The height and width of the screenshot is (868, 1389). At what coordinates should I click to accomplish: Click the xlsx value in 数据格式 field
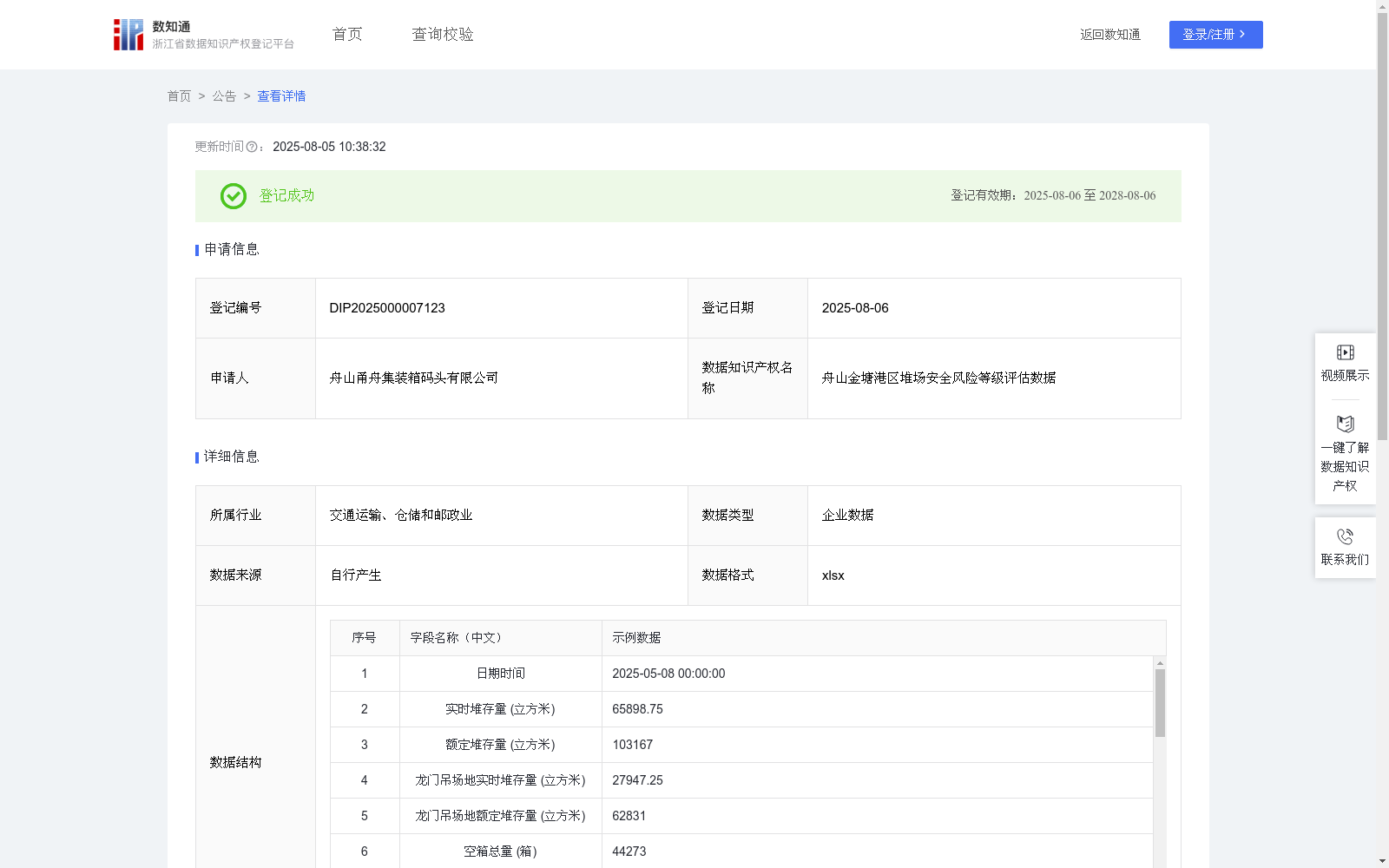(833, 575)
